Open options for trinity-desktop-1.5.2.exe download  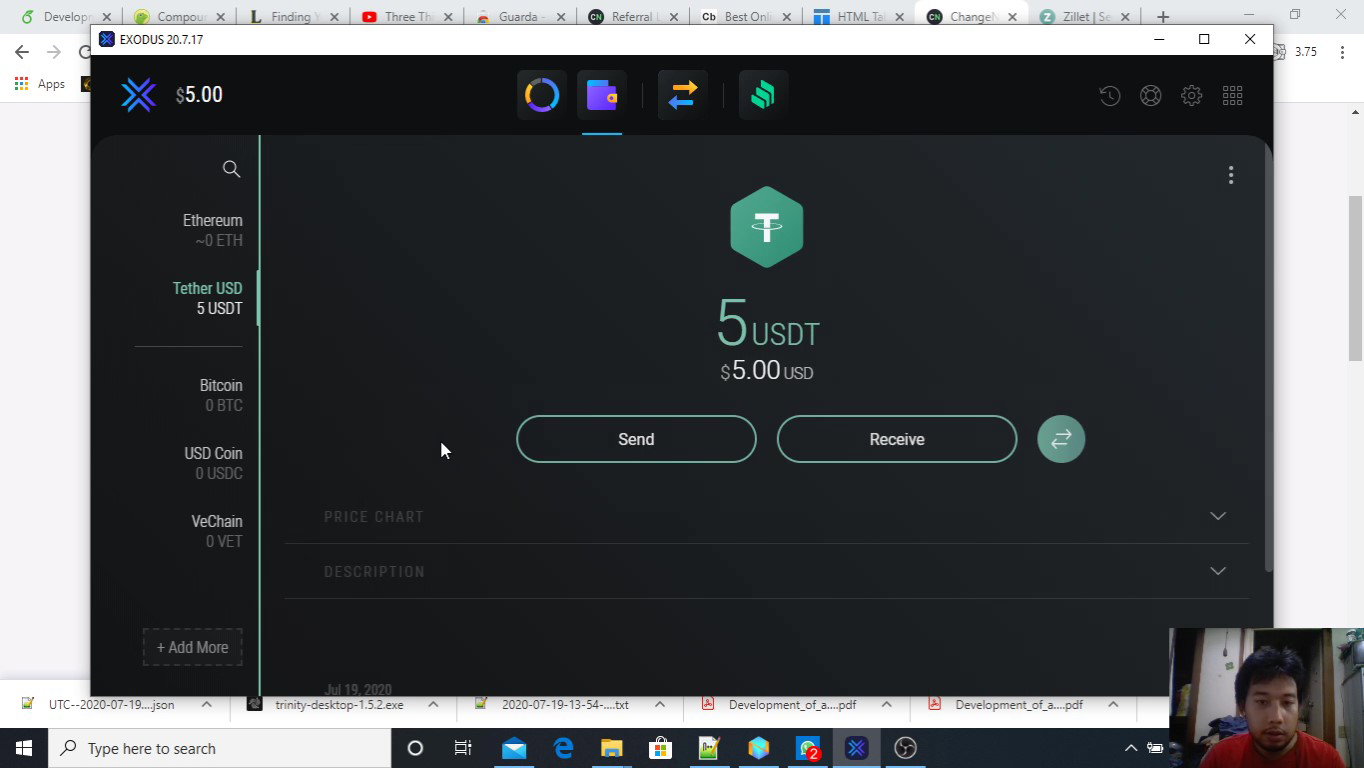pos(433,704)
